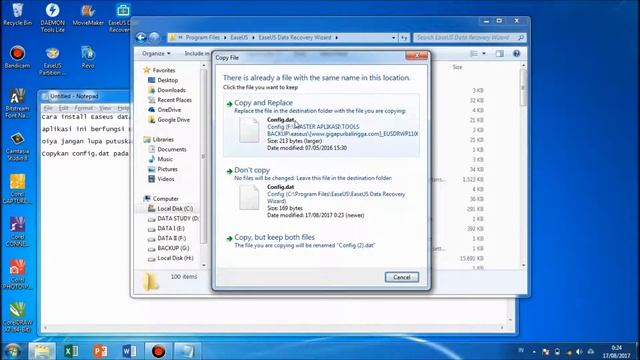Image resolution: width=640 pixels, height=360 pixels.
Task: Click volume speaker icon in system tray
Action: [x=579, y=351]
